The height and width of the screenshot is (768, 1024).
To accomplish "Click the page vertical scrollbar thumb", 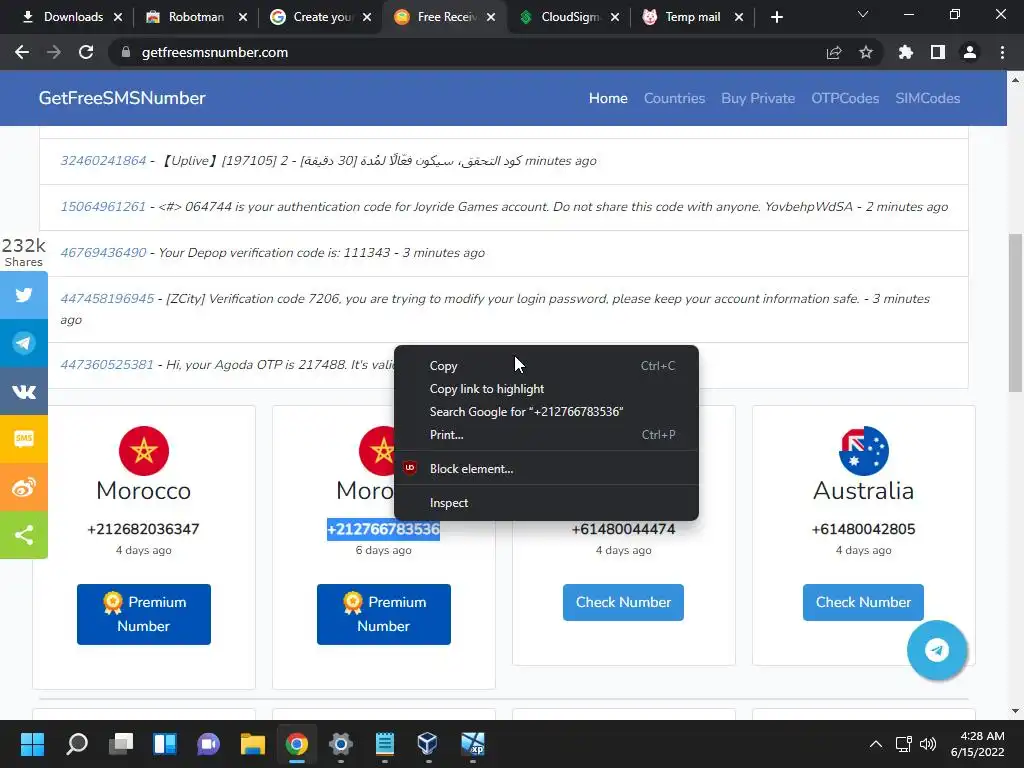I will tap(1015, 312).
